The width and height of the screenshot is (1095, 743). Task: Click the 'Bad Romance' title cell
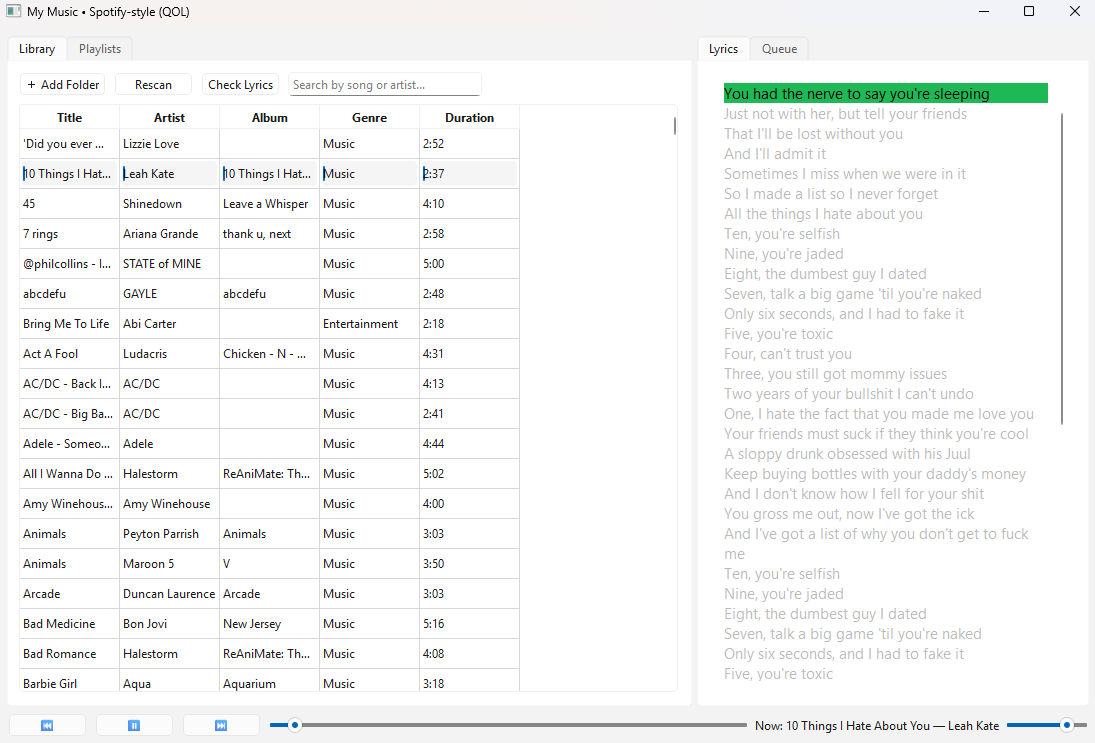[x=69, y=654]
